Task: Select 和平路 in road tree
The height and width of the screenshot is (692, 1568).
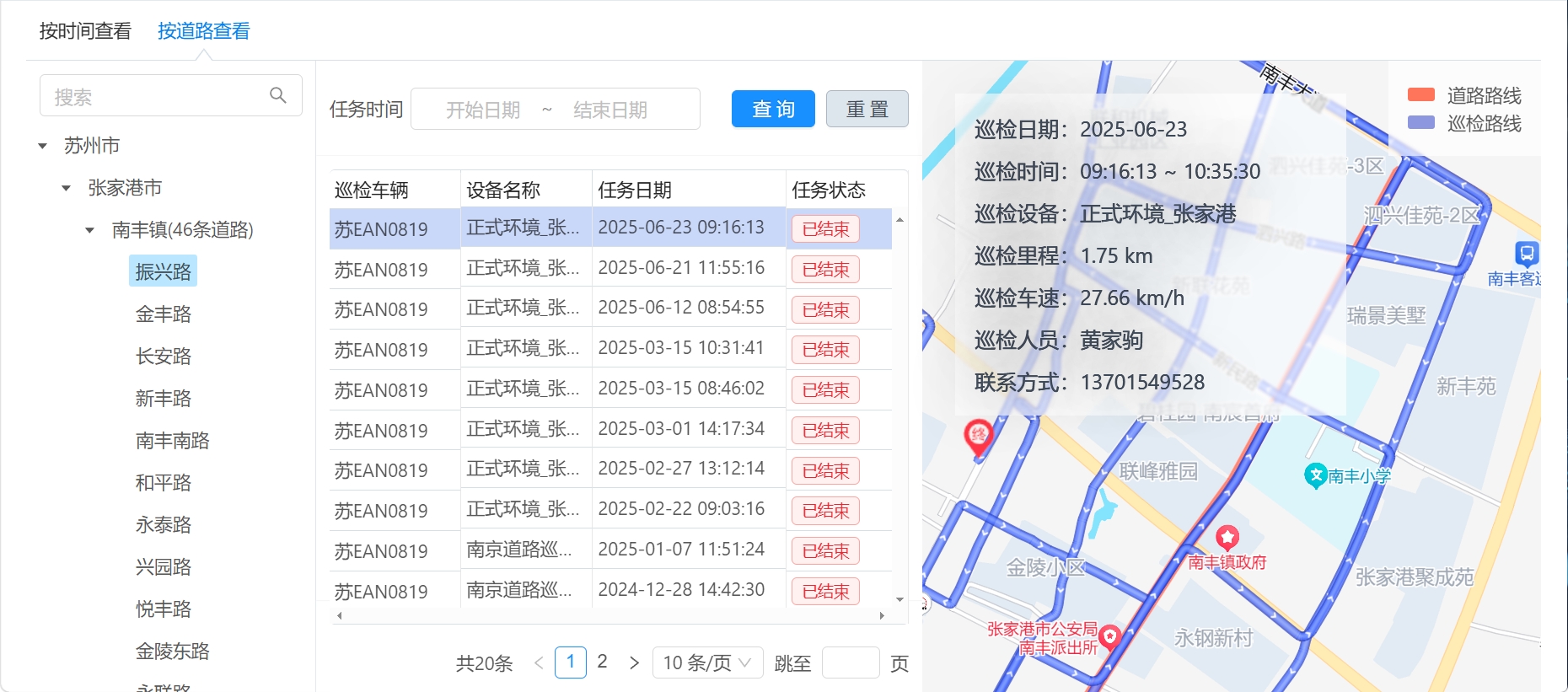Action: tap(163, 482)
